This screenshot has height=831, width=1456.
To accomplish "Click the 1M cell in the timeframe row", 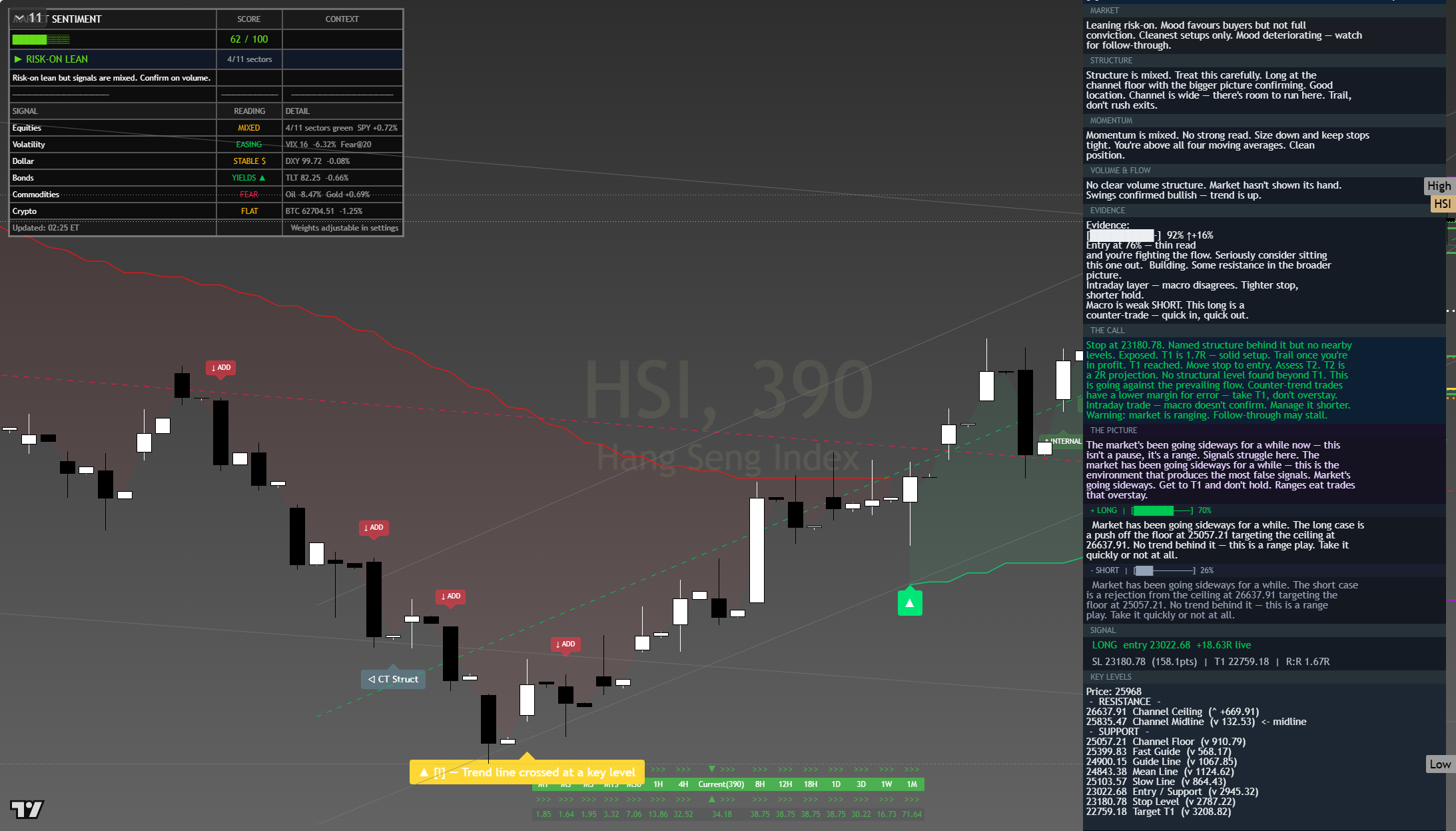I will point(912,784).
